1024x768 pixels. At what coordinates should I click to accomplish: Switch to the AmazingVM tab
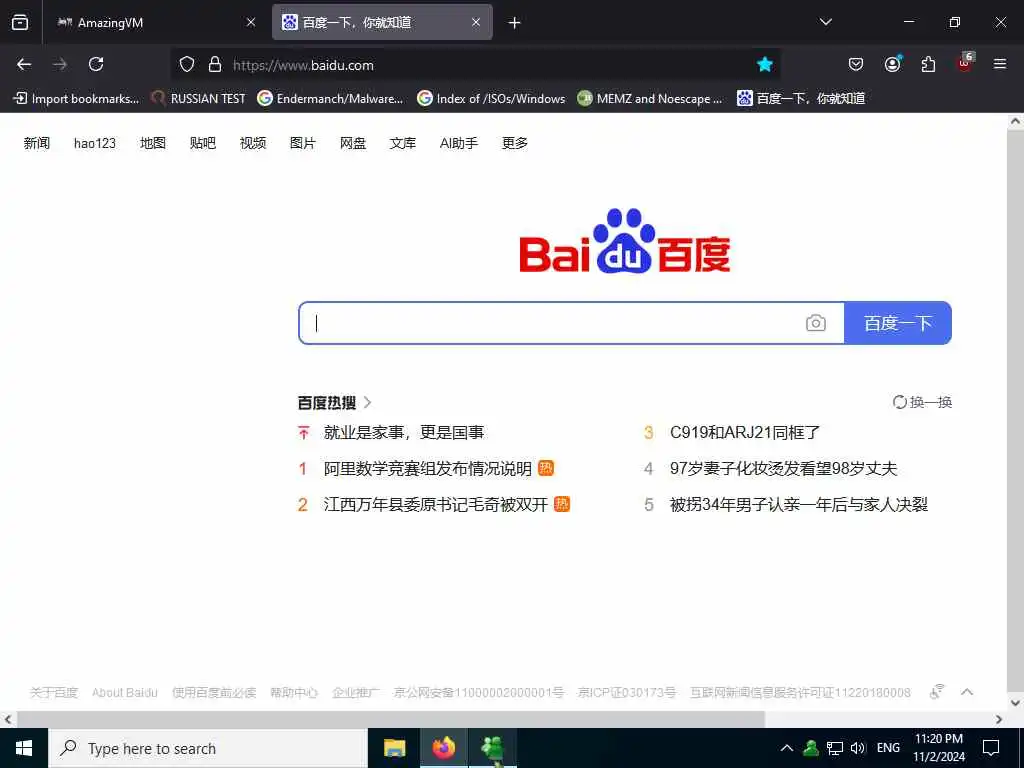click(157, 23)
